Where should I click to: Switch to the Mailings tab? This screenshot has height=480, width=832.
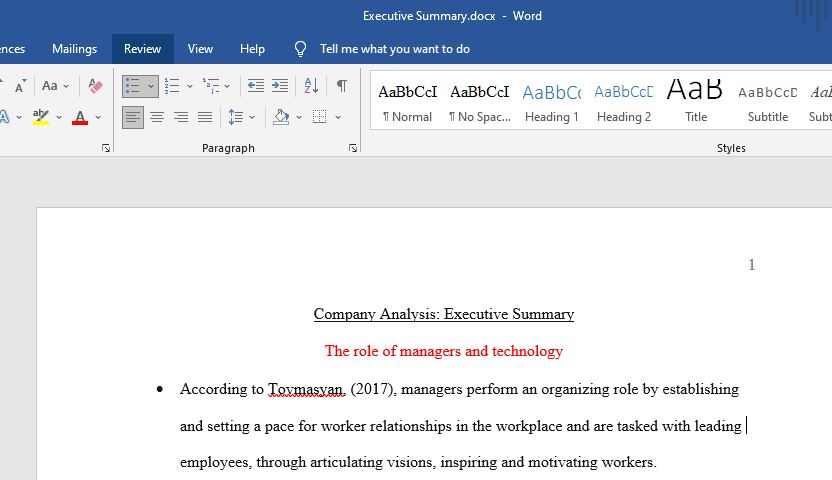click(x=74, y=49)
